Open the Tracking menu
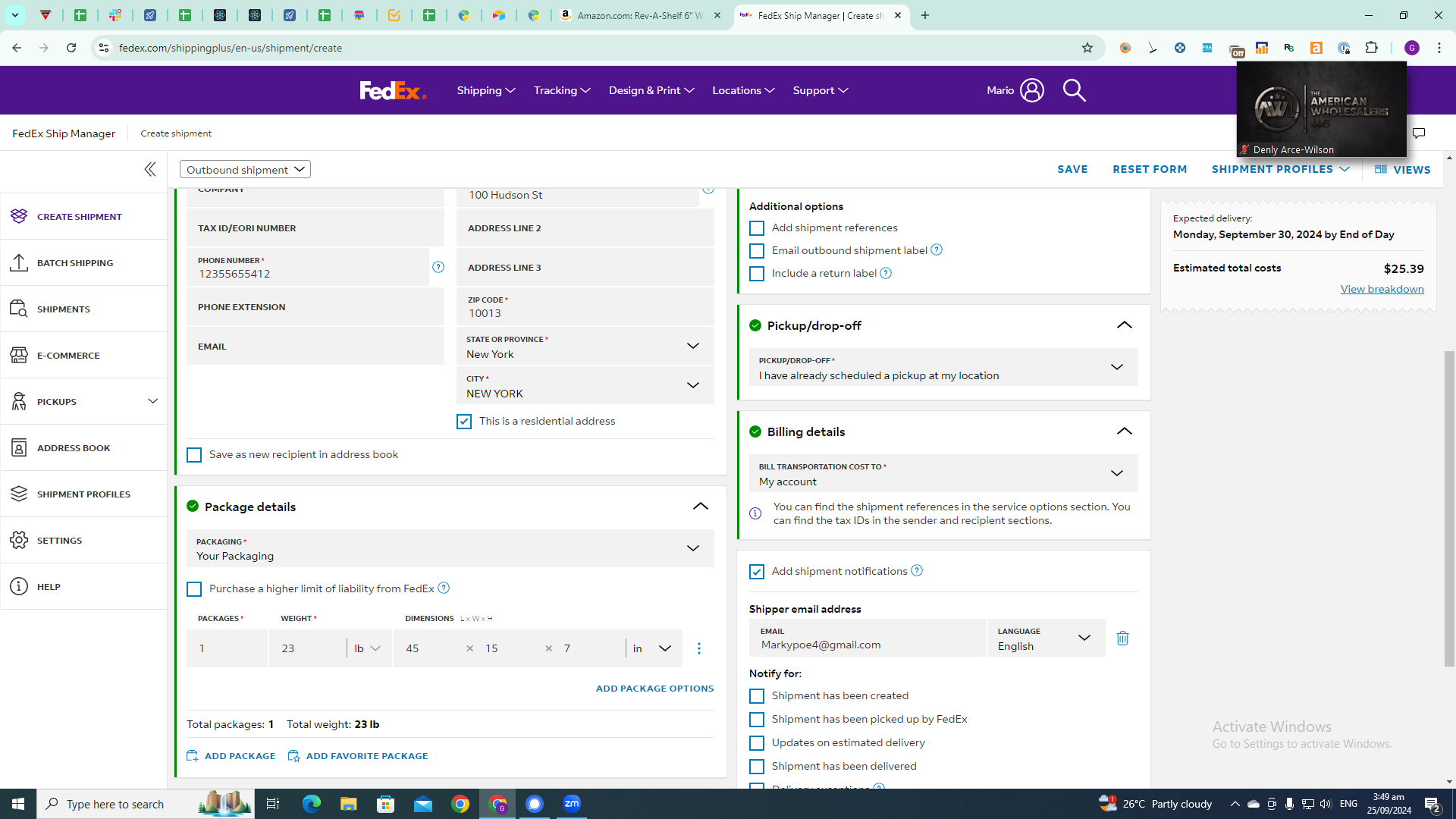Viewport: 1456px width, 819px height. tap(562, 90)
